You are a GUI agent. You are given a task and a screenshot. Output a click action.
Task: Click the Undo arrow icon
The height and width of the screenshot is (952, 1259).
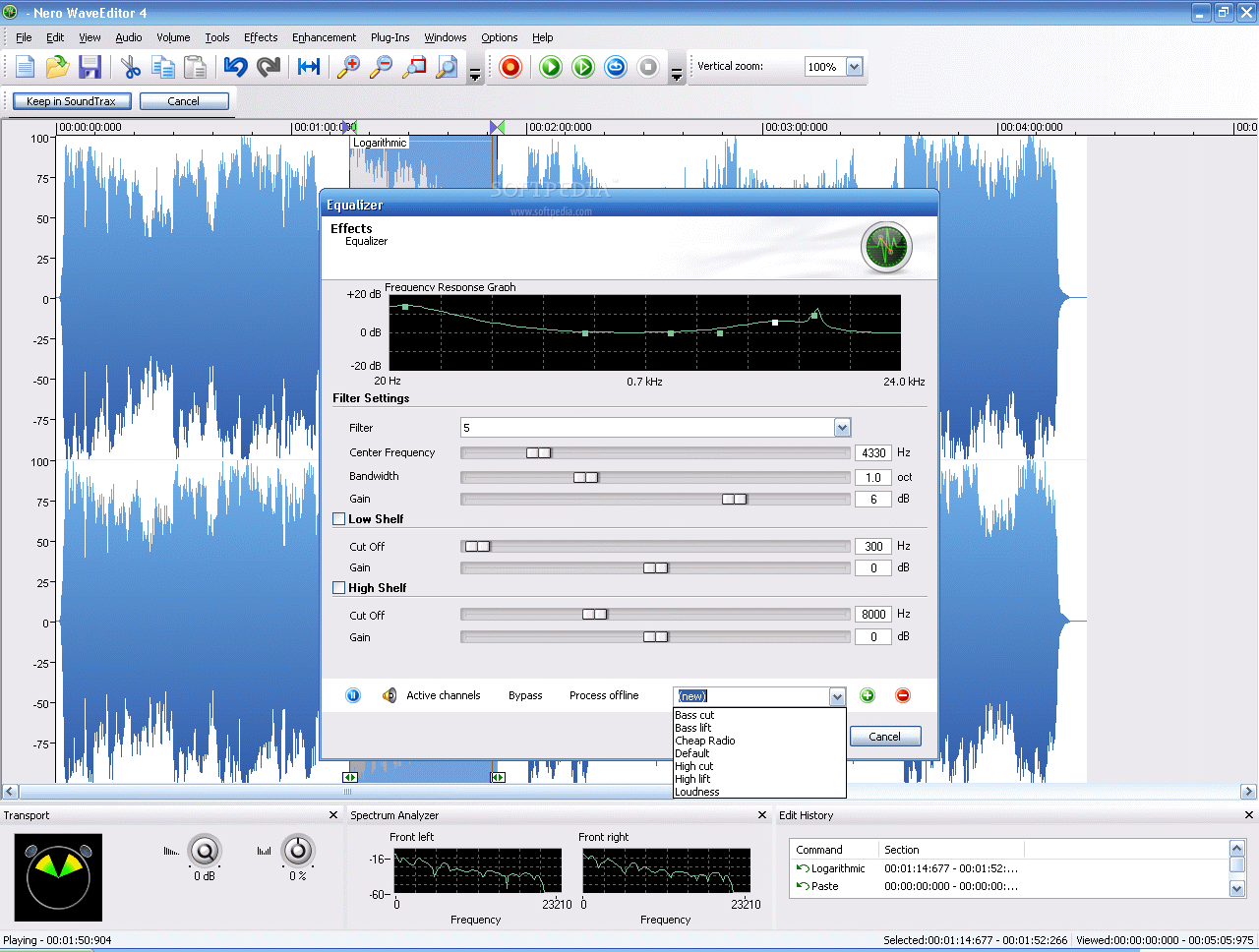point(235,67)
